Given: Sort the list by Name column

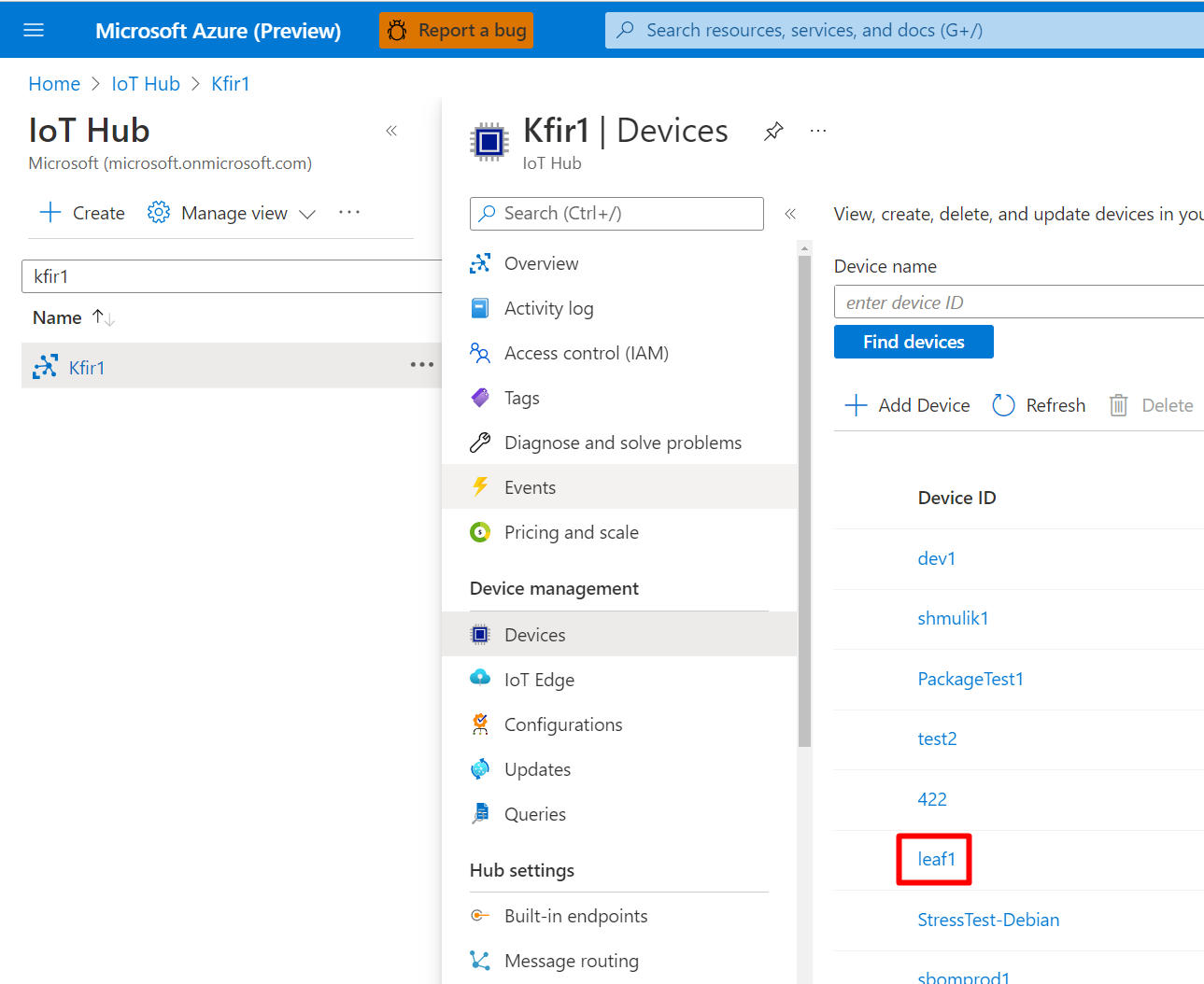Looking at the screenshot, I should click(x=74, y=317).
